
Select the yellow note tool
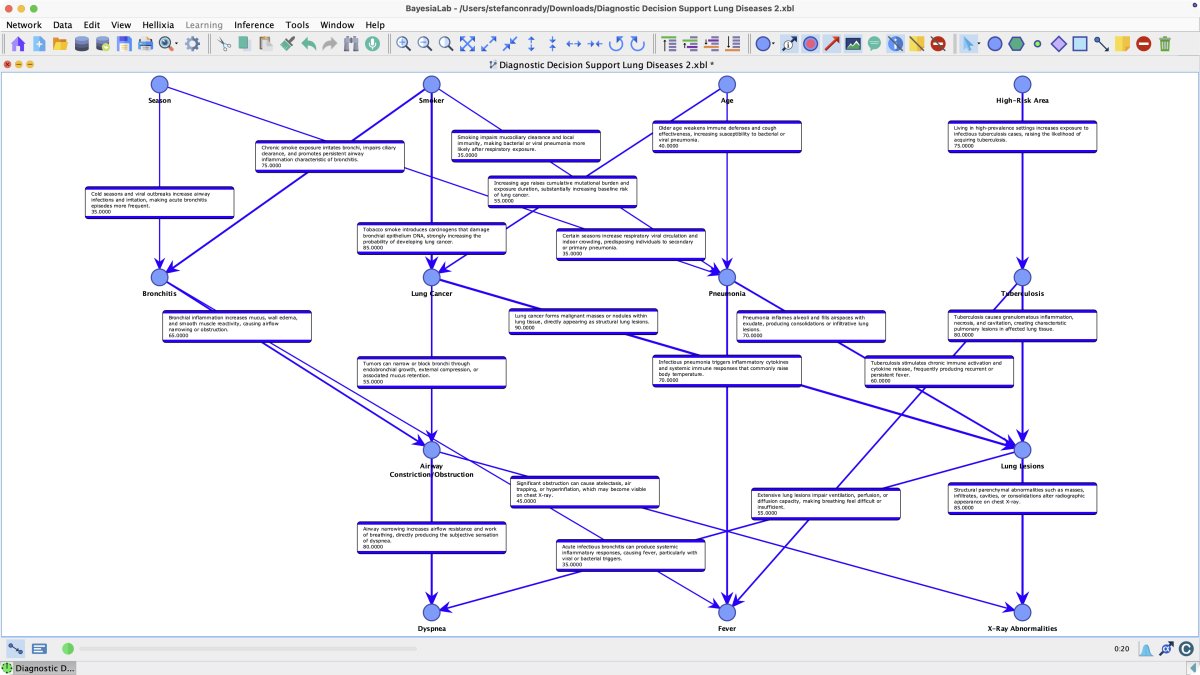point(1122,44)
